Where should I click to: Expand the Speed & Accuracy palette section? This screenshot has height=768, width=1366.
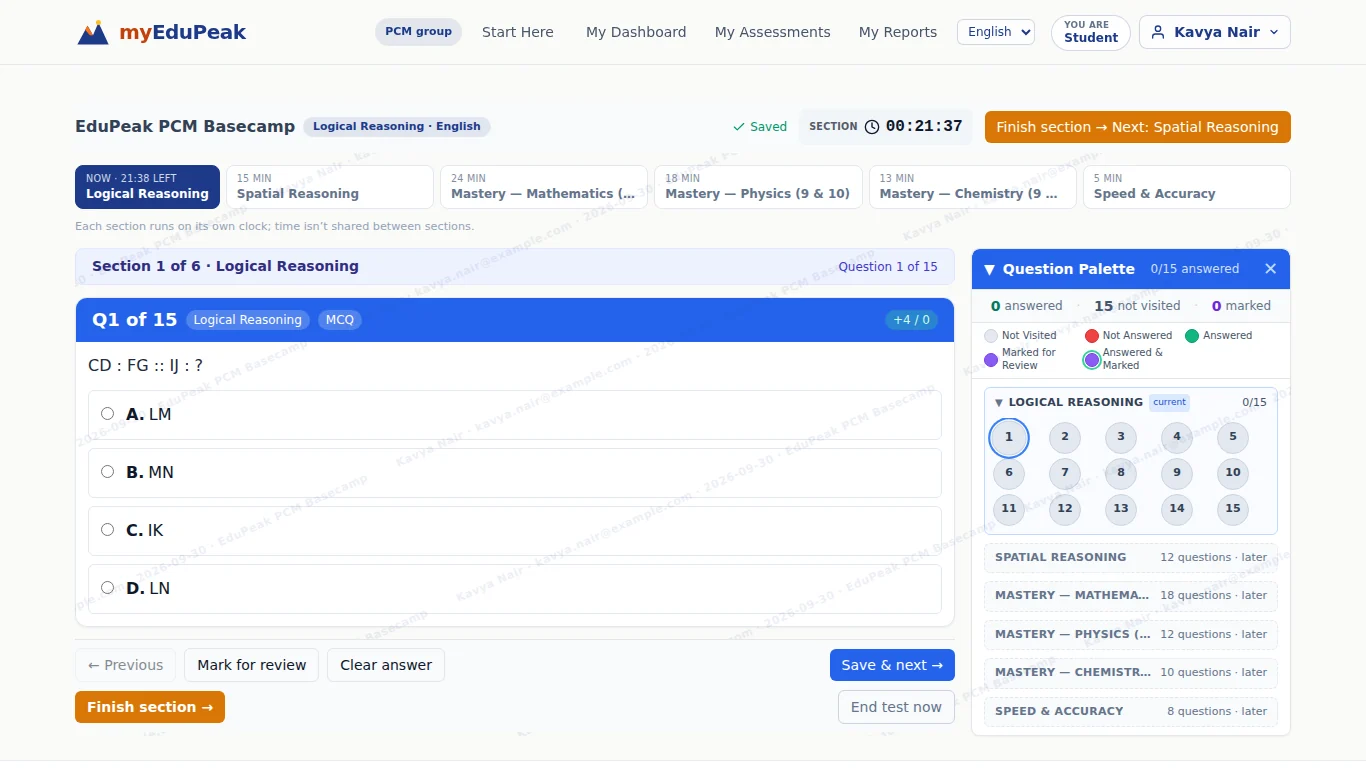tap(1131, 711)
